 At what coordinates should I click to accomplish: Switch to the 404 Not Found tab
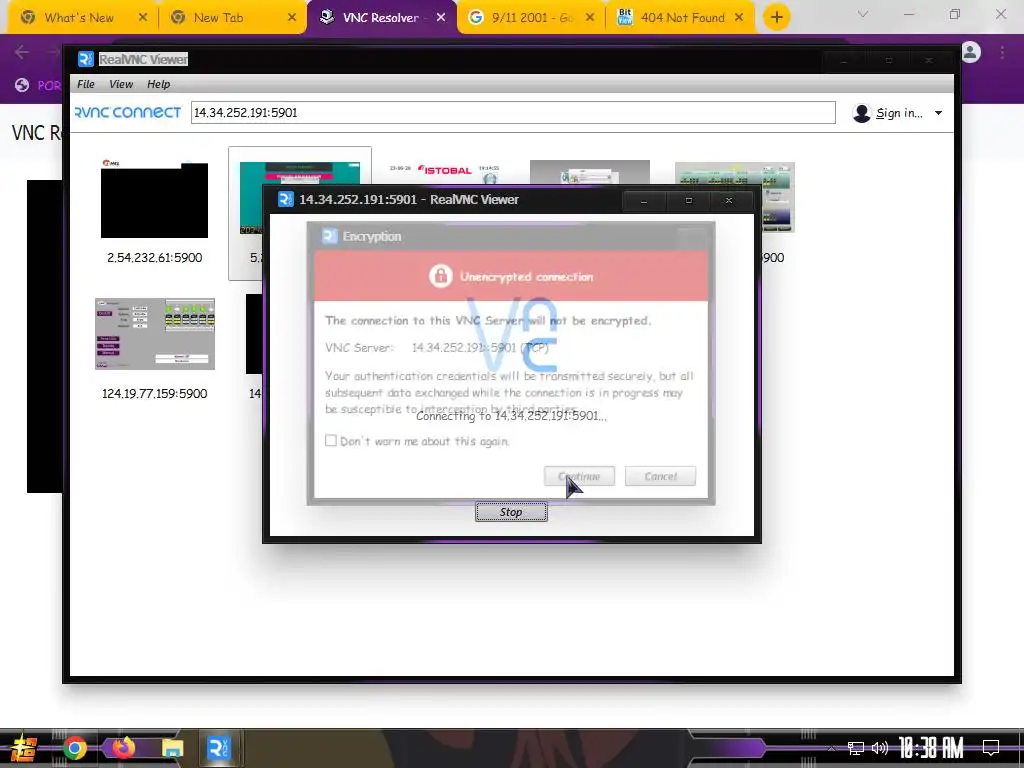click(682, 18)
